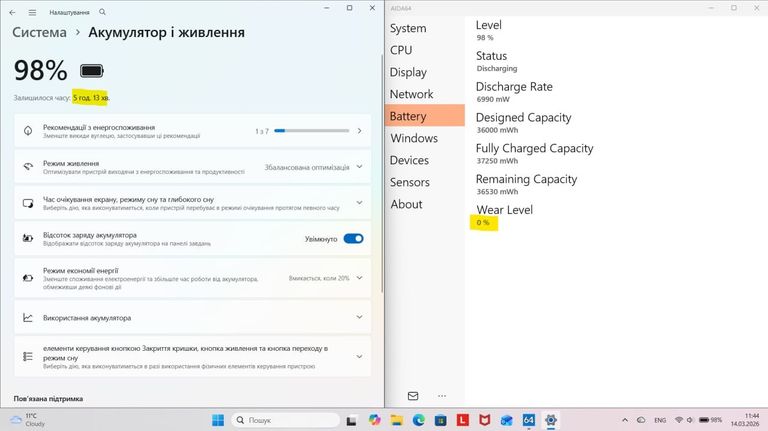Select Network in AIDA64 sidebar
Screen dimensions: 768x431
(x=411, y=94)
